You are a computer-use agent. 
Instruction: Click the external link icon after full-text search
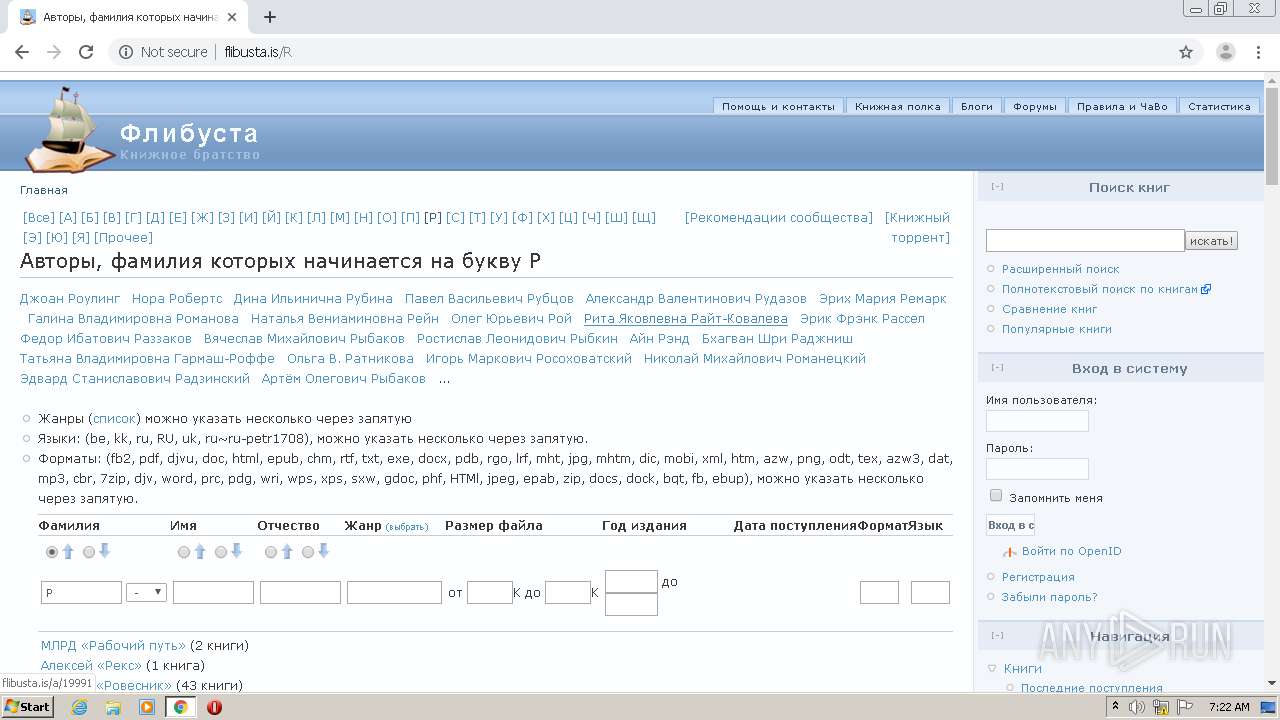[x=1206, y=289]
